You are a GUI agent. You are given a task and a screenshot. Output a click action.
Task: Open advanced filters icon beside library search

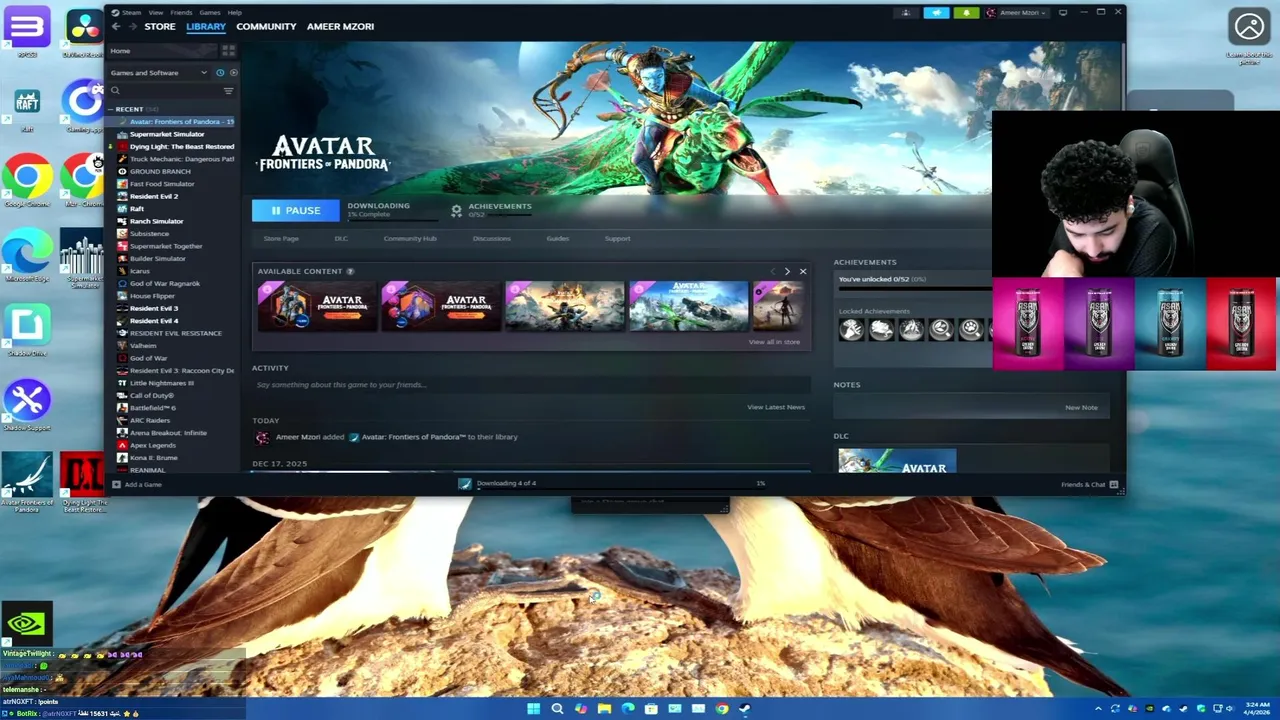pos(228,91)
